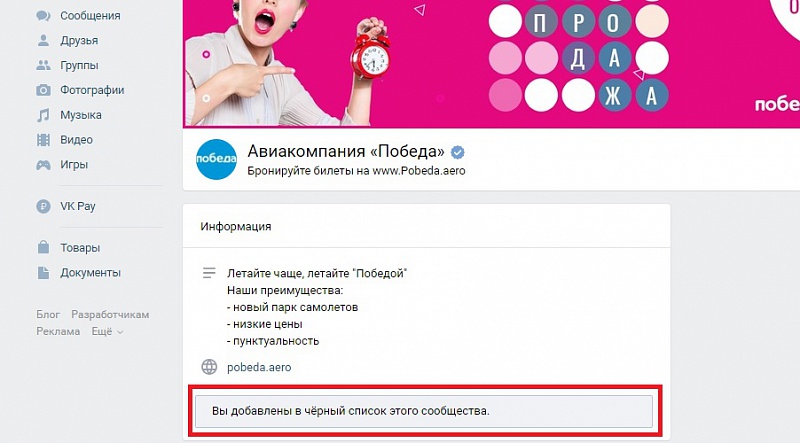Expand the Ещё dropdown in footer

[x=107, y=332]
